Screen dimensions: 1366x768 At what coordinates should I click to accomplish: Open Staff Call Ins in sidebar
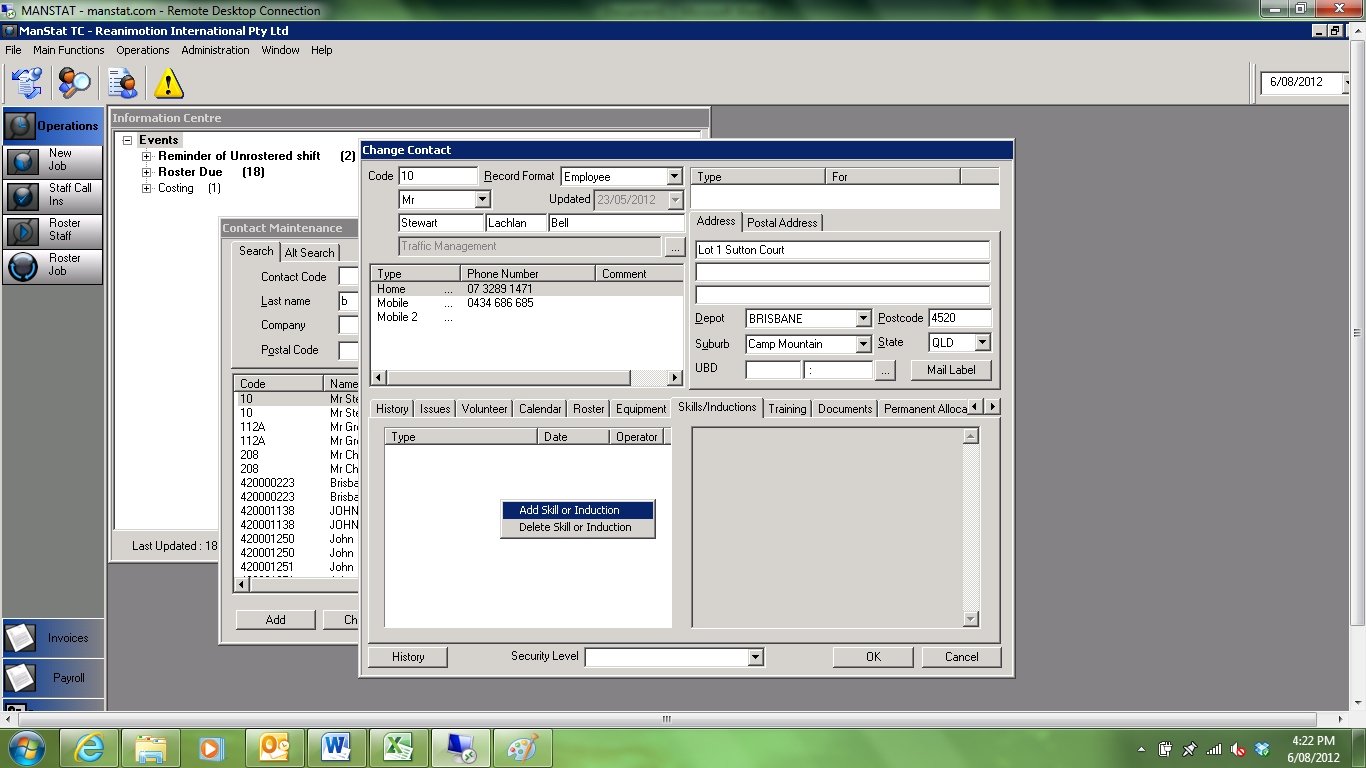(x=53, y=195)
